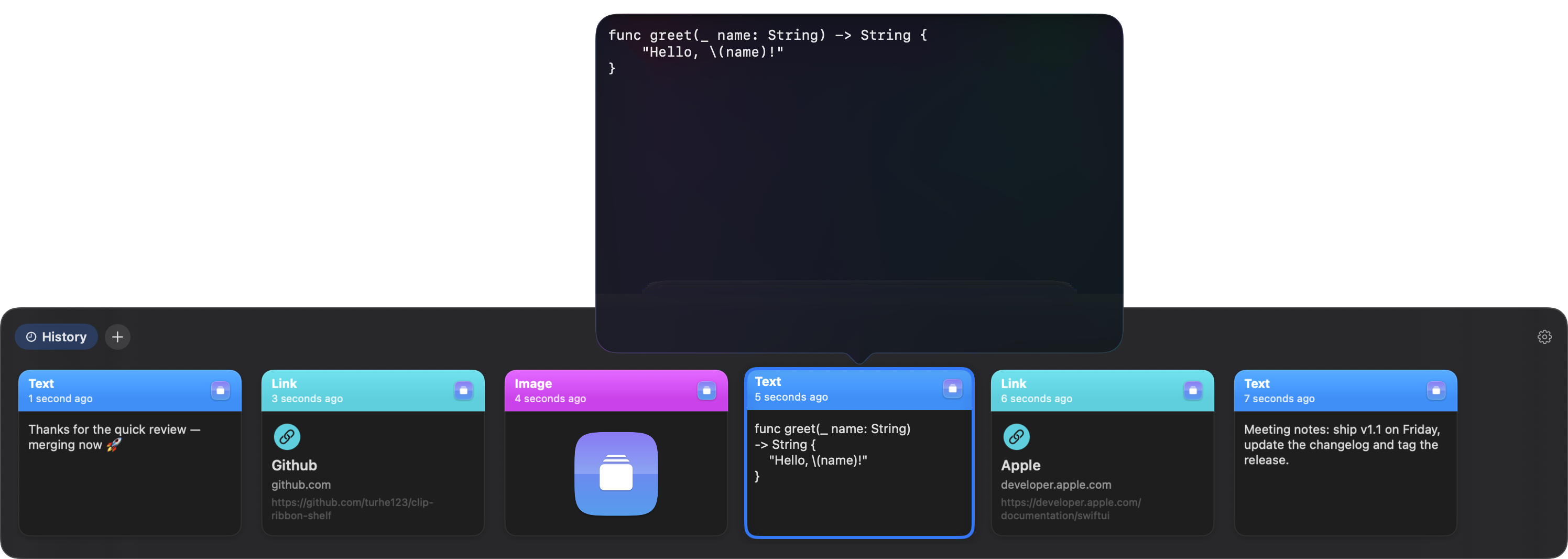
Task: Click app icon on the '1 second ago' Text card
Action: point(220,390)
